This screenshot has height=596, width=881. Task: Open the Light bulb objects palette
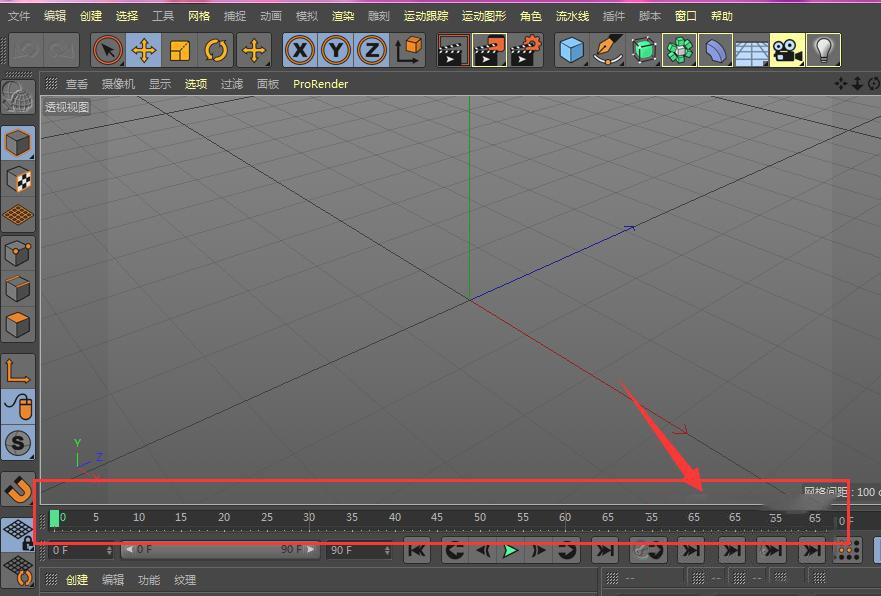tap(823, 51)
